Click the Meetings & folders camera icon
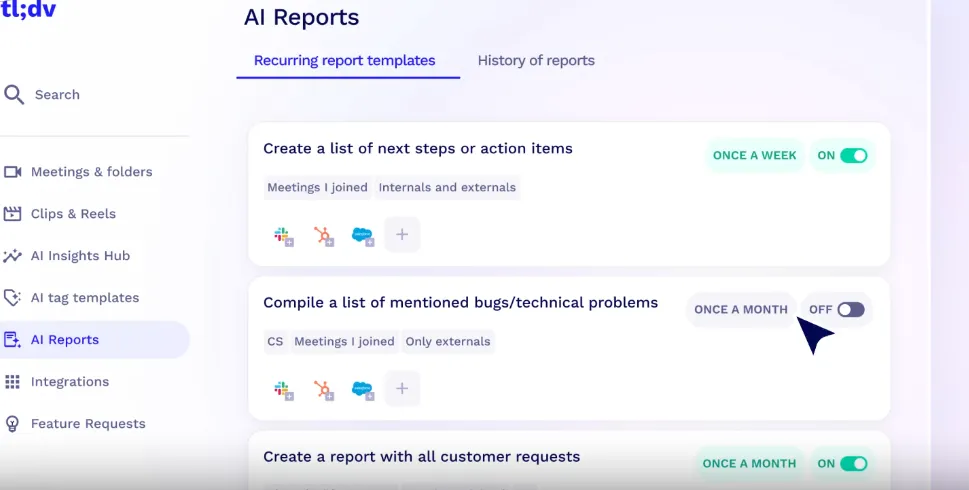The height and width of the screenshot is (490, 969). [x=12, y=172]
